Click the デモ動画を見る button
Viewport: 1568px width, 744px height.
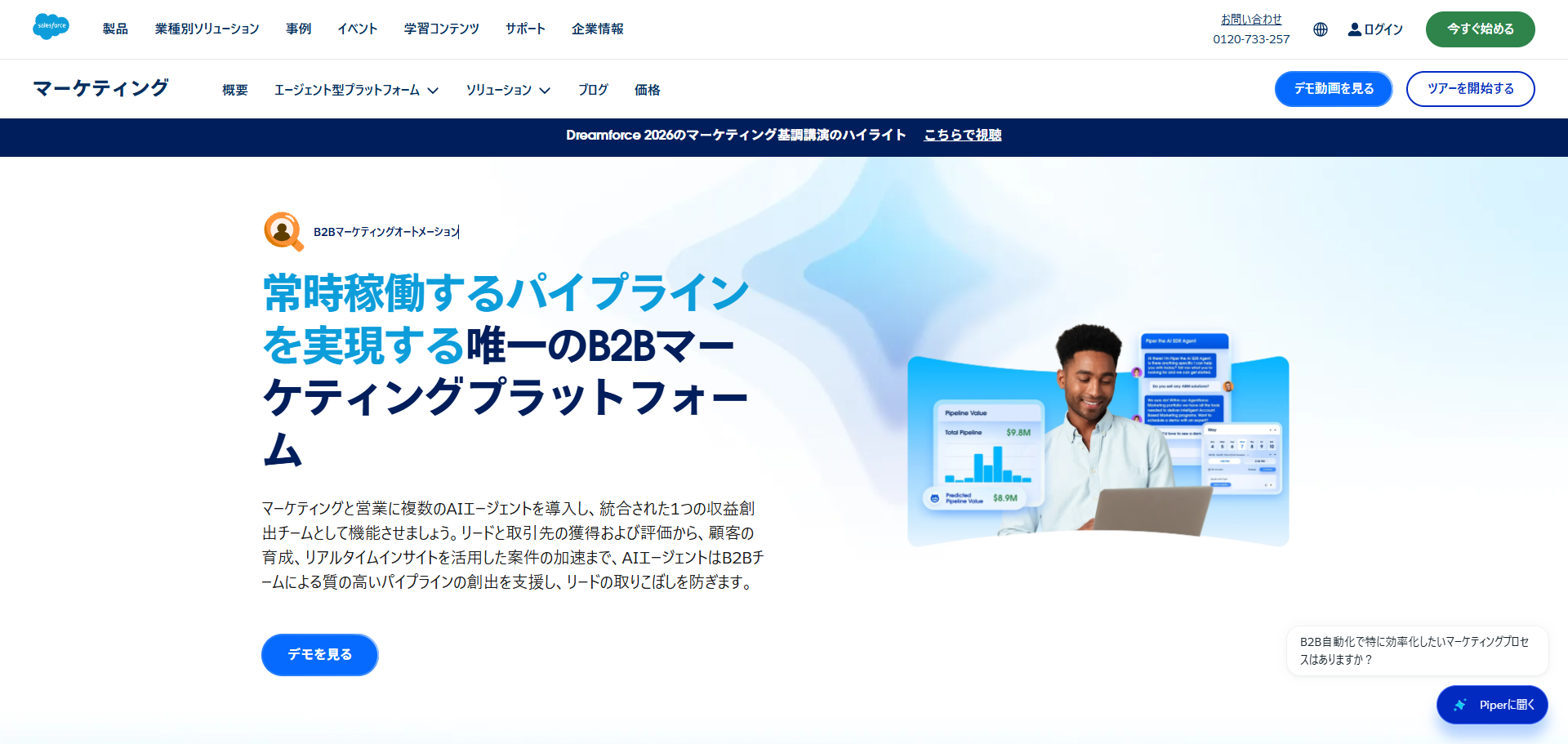[1334, 89]
